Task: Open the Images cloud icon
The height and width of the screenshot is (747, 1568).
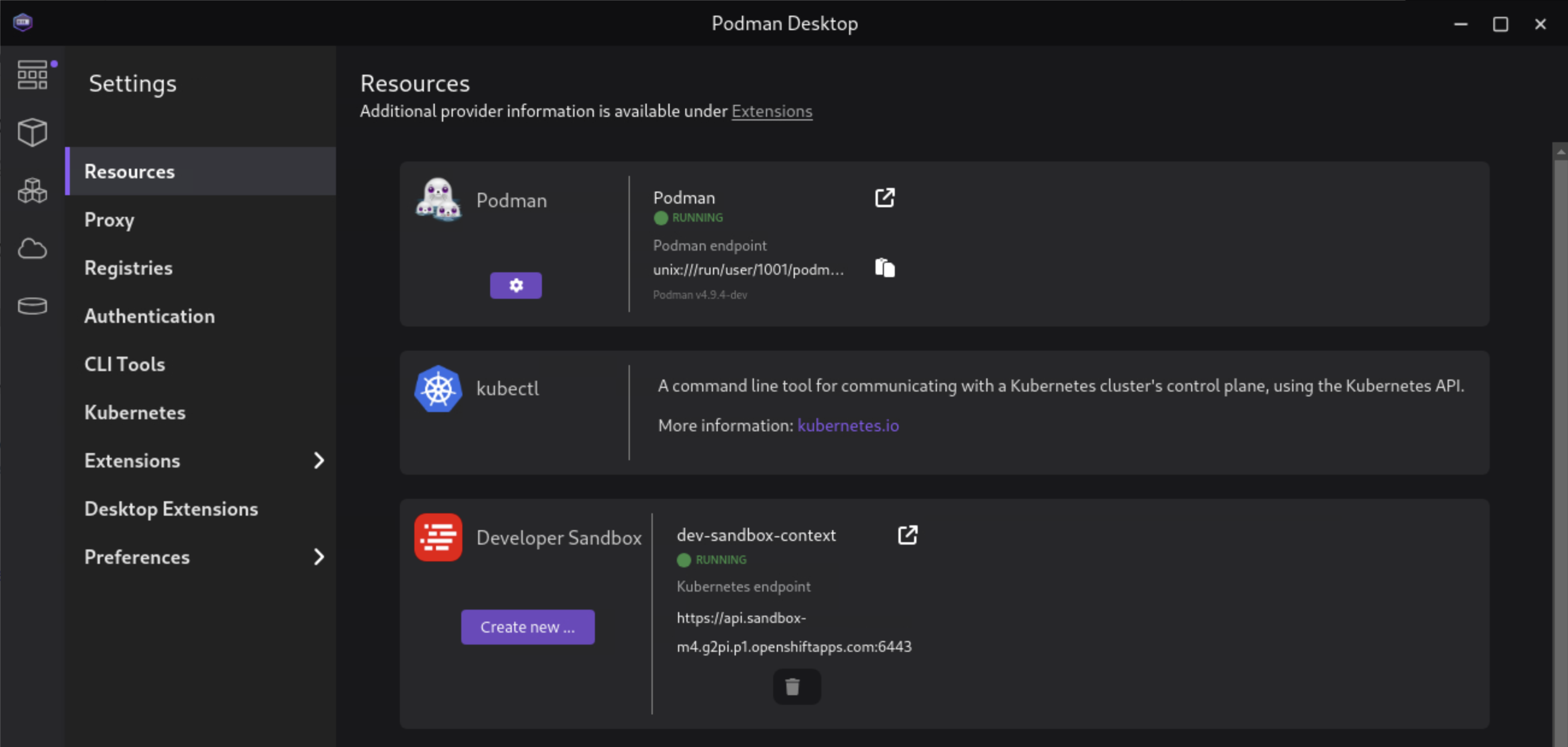Action: point(33,248)
